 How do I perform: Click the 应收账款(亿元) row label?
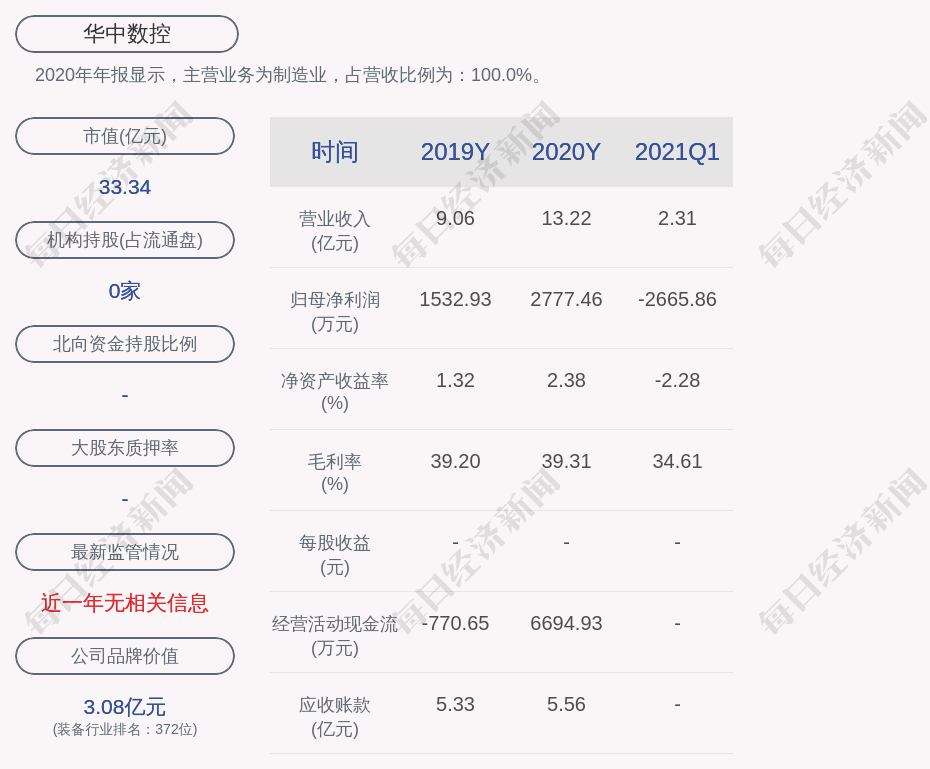coord(335,717)
